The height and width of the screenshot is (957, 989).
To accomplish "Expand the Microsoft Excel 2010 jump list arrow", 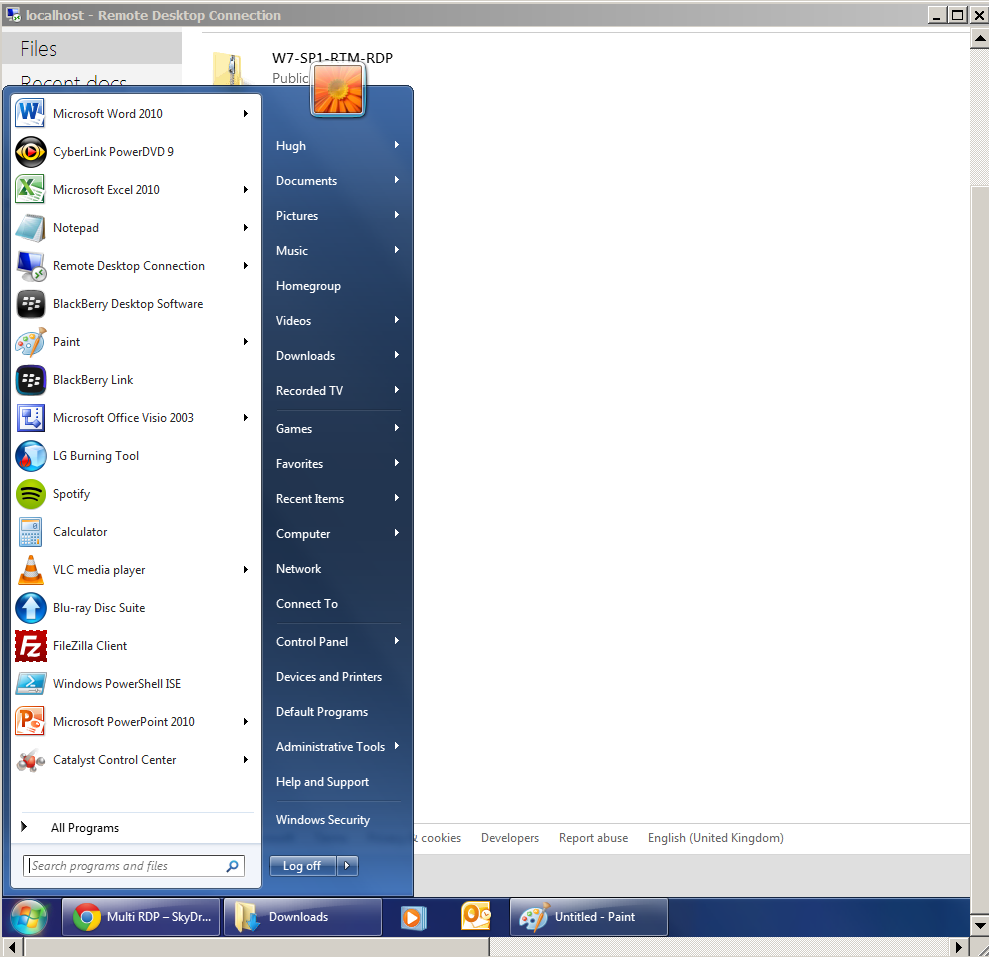I will 245,189.
